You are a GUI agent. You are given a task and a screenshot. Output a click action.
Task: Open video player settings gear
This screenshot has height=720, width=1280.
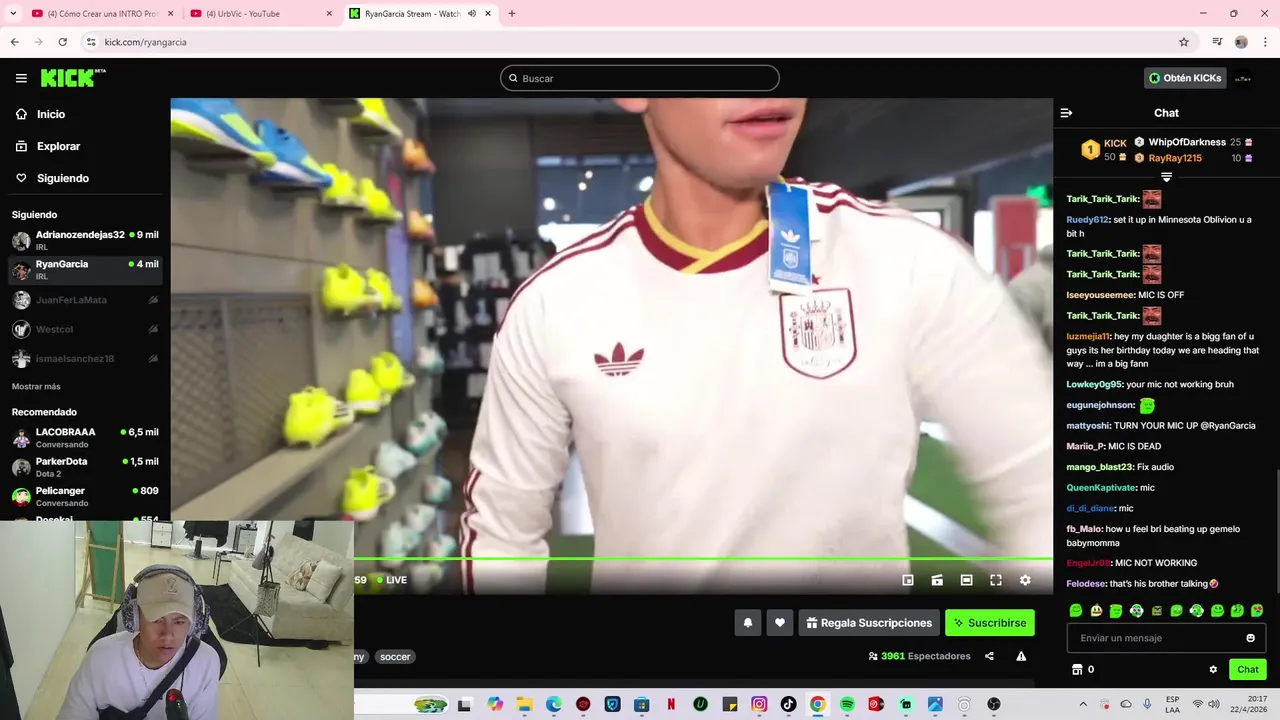pyautogui.click(x=1025, y=580)
